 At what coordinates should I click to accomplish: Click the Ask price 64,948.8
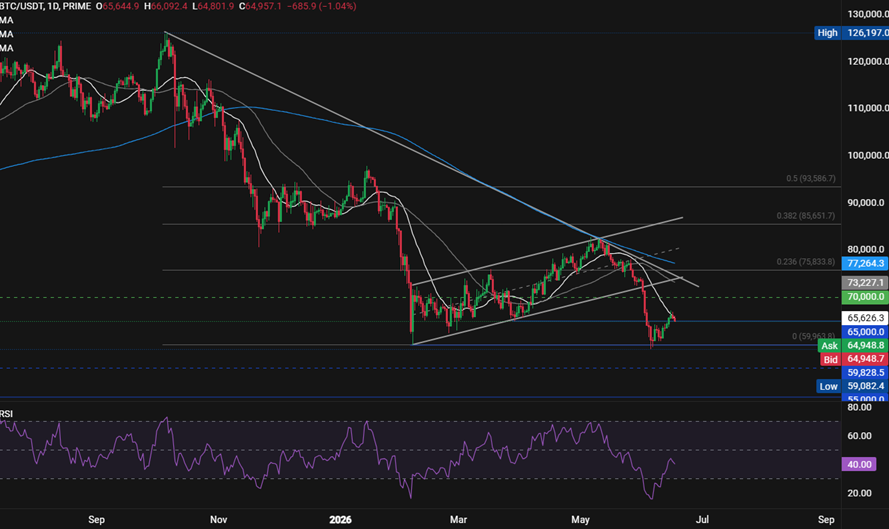865,345
